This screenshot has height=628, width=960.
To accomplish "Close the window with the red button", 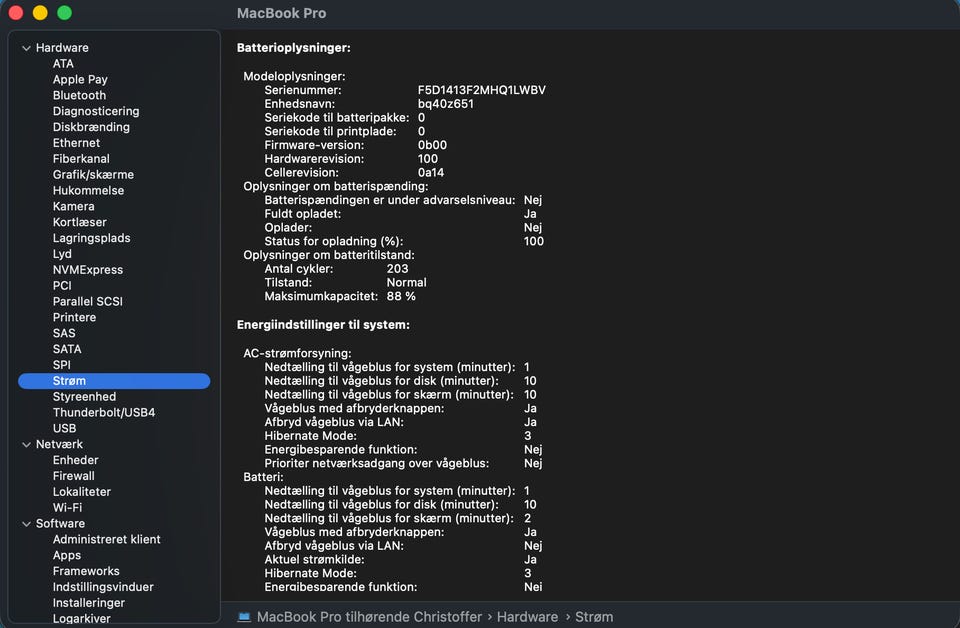I will pyautogui.click(x=16, y=13).
